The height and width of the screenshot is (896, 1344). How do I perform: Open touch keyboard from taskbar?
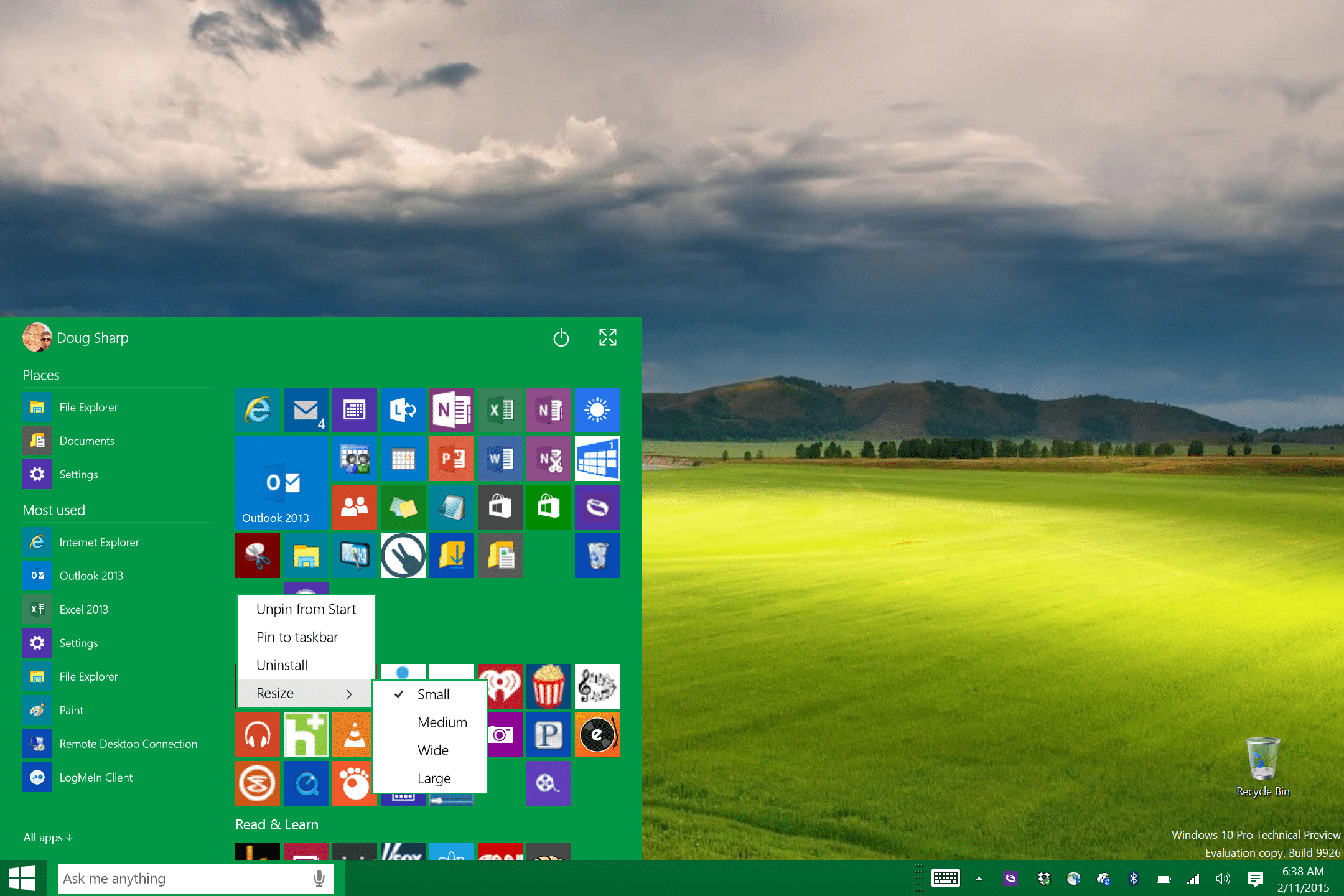946,879
